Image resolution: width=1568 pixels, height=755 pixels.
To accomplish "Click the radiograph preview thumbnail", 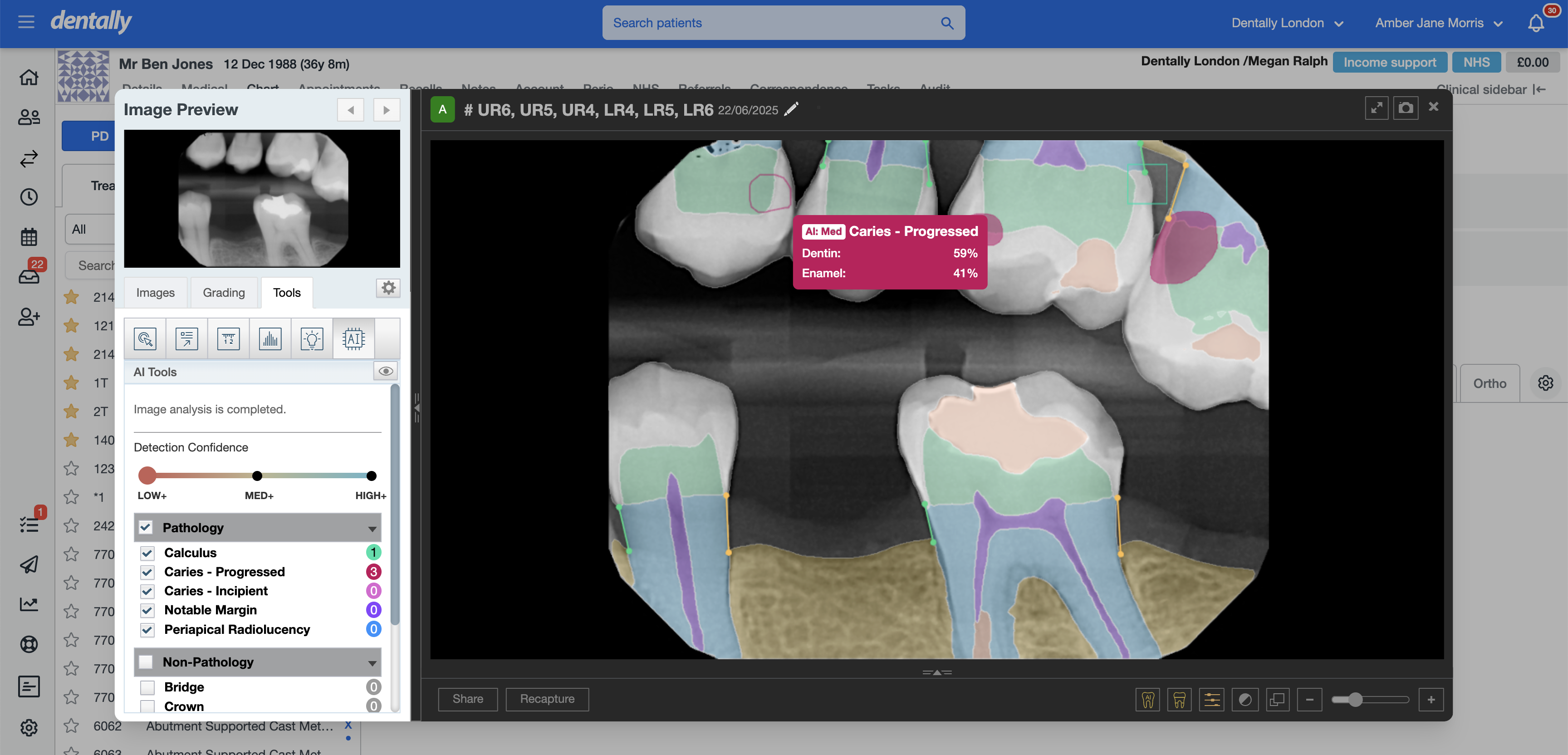I will [x=262, y=198].
